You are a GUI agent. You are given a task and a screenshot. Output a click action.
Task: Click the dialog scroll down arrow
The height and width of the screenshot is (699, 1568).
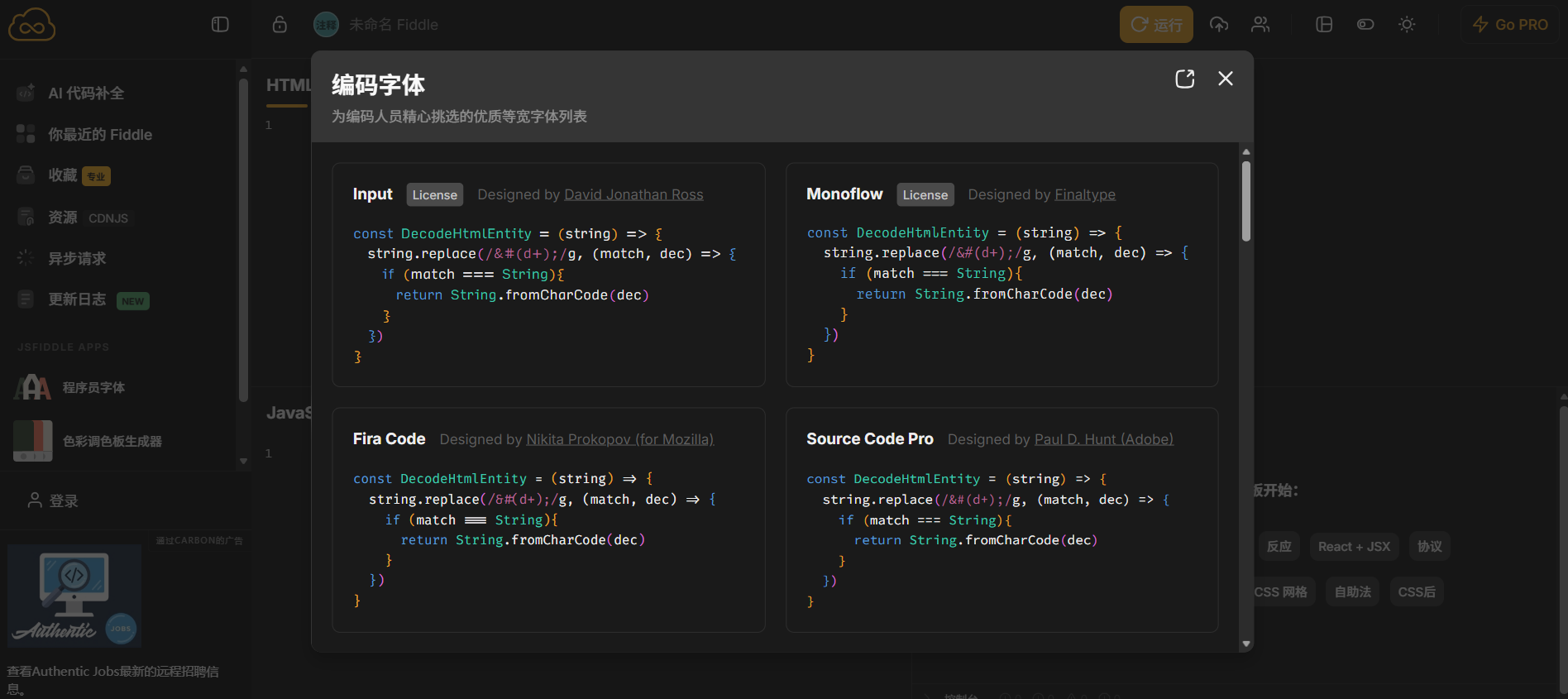pos(1246,644)
